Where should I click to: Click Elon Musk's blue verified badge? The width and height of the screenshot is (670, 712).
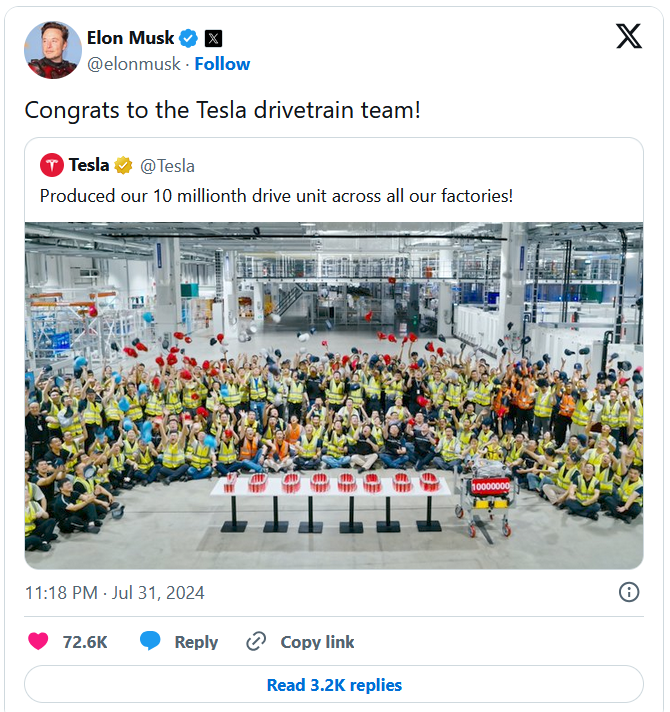point(189,38)
